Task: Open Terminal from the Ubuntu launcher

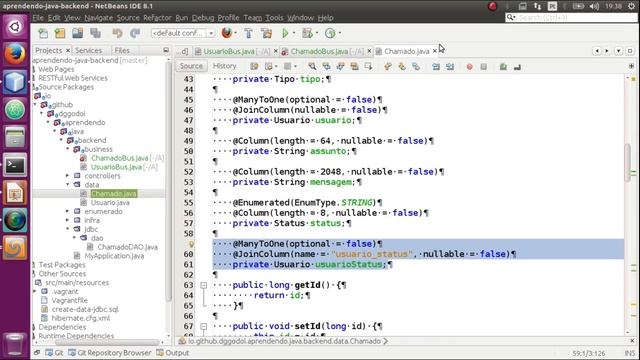Action: pos(15,165)
